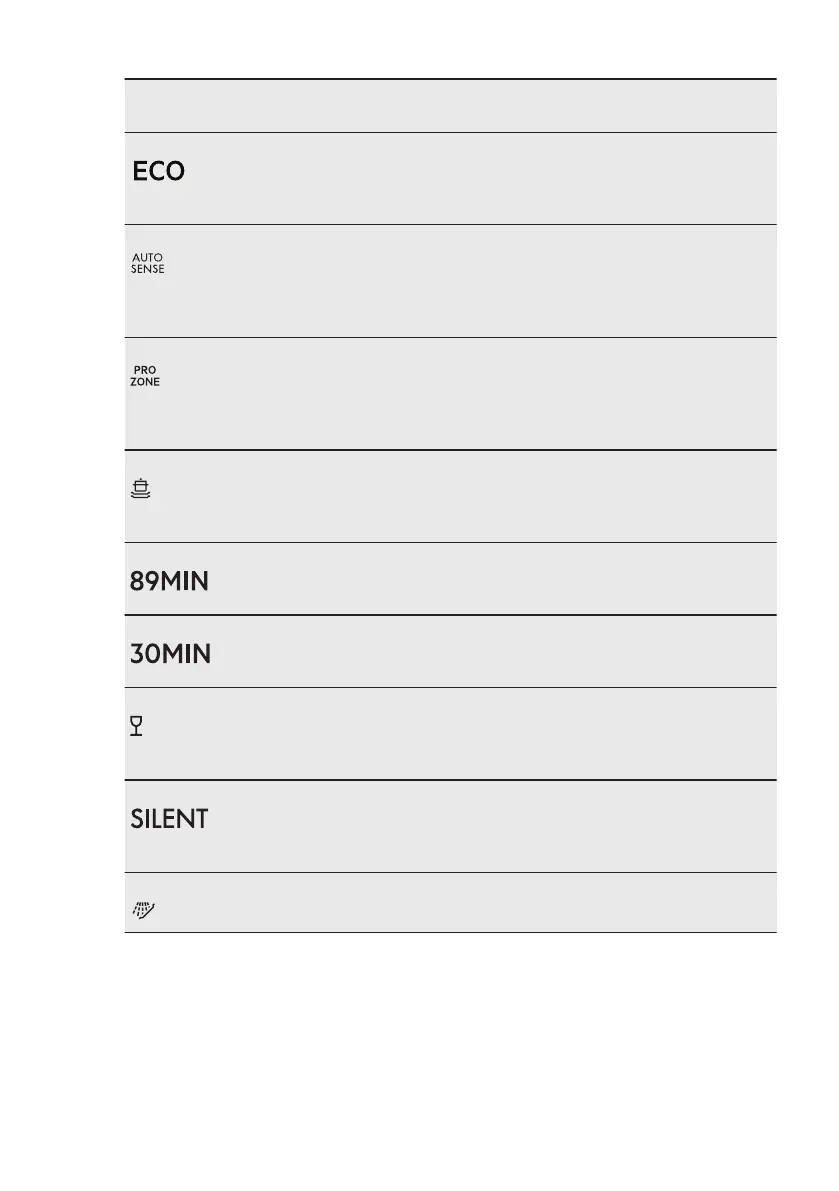
Task: Click the pot-and-plate intensive wash icon
Action: pos(141,488)
